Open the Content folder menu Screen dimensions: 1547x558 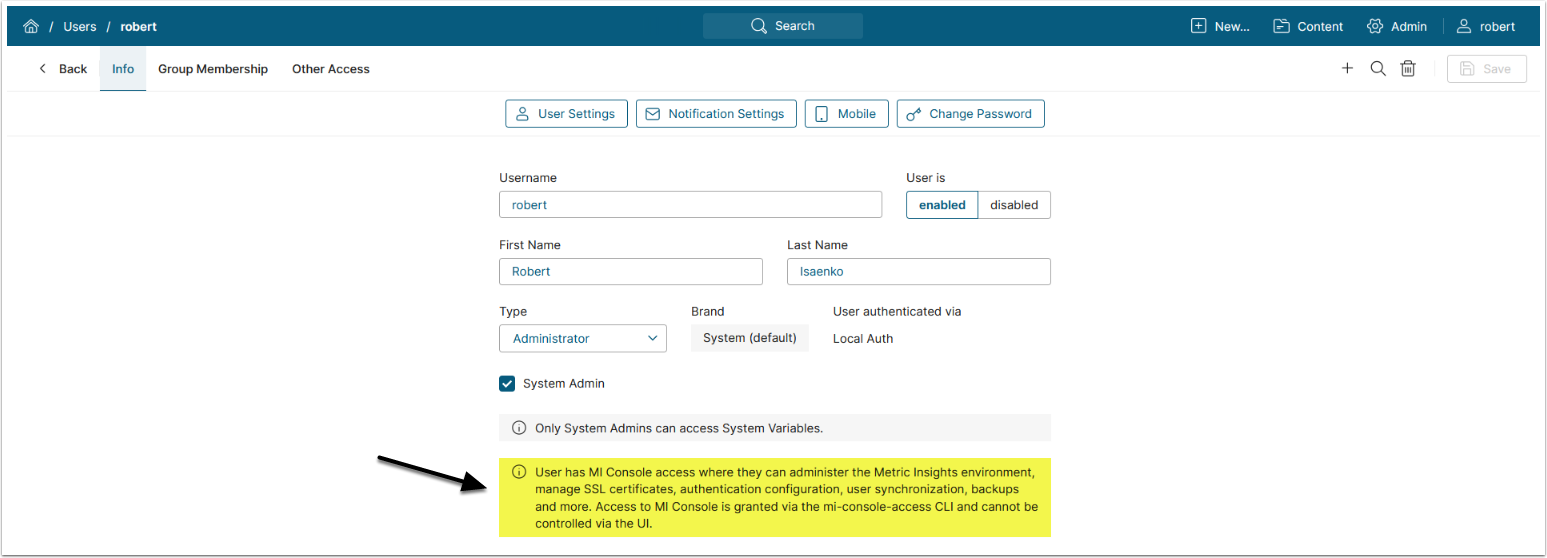(1308, 26)
